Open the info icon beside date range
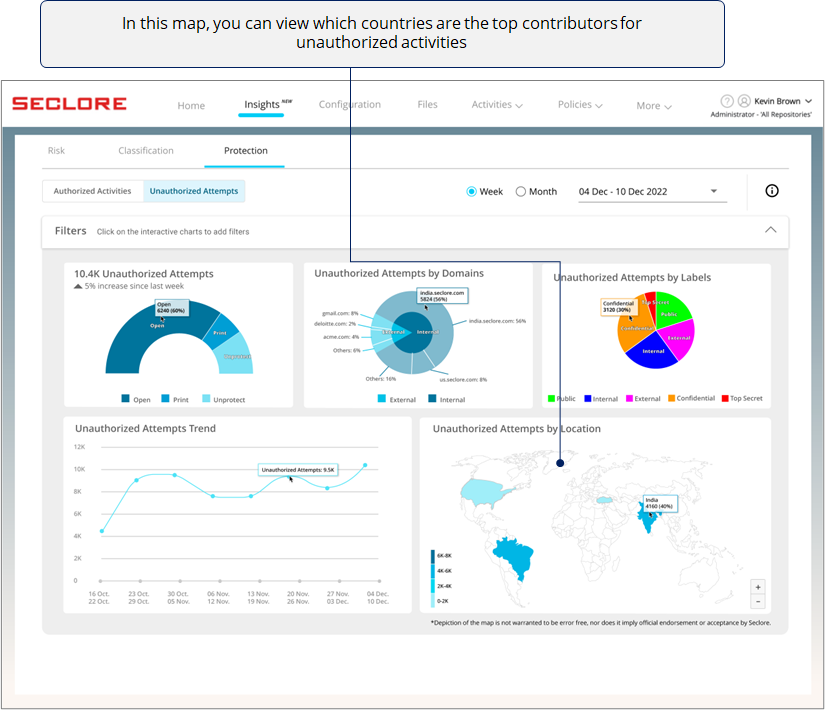 pos(771,191)
